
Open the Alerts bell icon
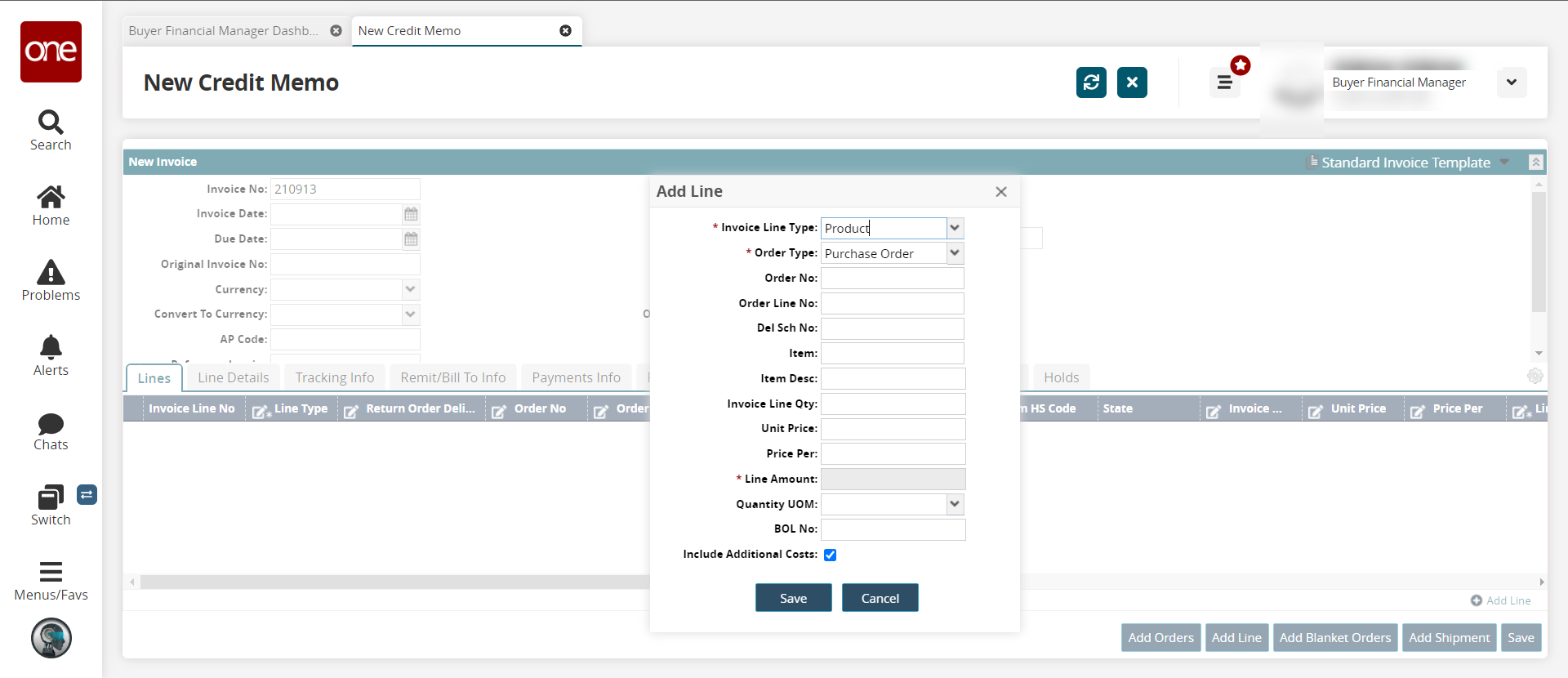51,348
